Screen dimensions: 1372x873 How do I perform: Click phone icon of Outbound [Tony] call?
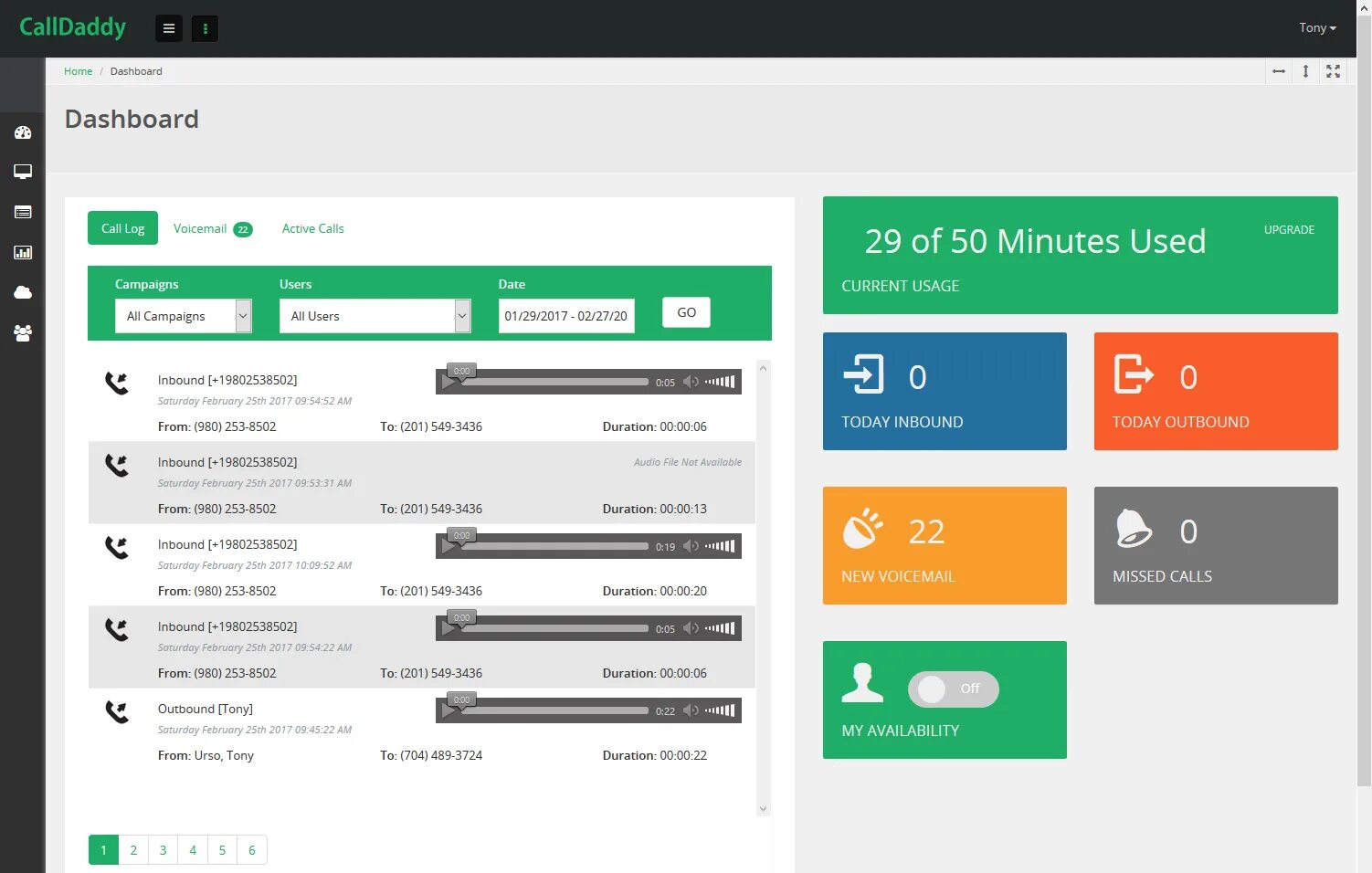tap(117, 711)
